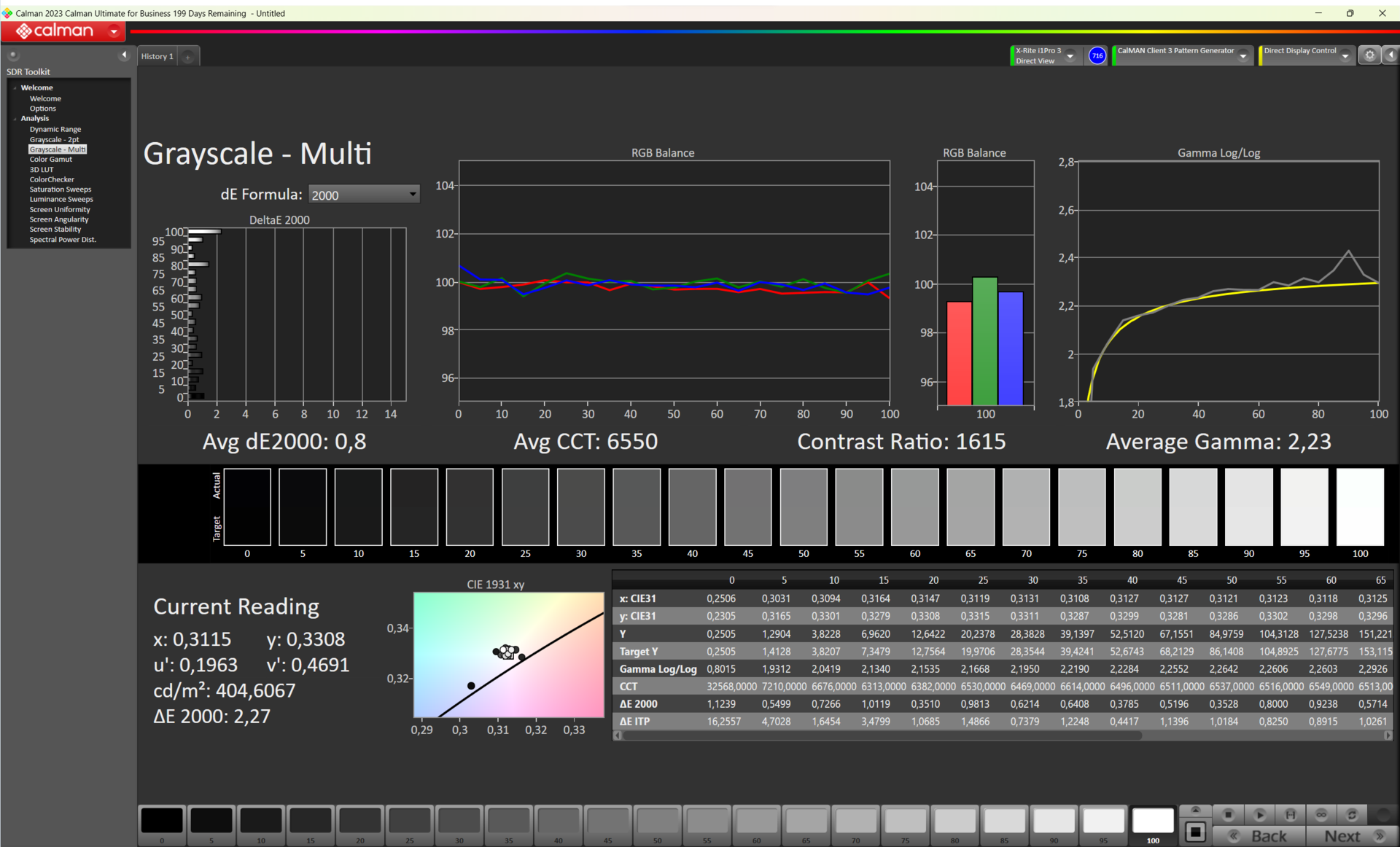The height and width of the screenshot is (847, 1400).
Task: Click the infinity continuous read icon
Action: (1321, 815)
